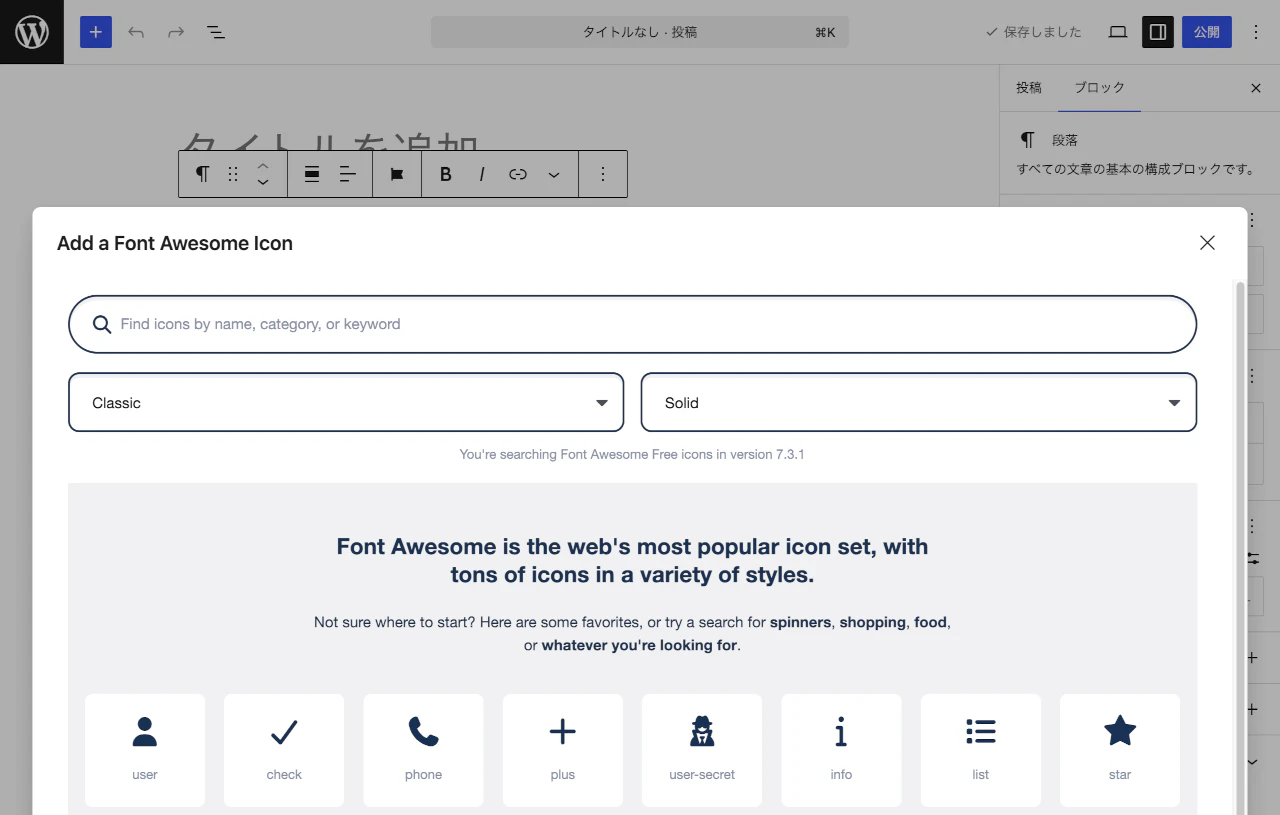
Task: Toggle italic formatting
Action: coord(482,174)
